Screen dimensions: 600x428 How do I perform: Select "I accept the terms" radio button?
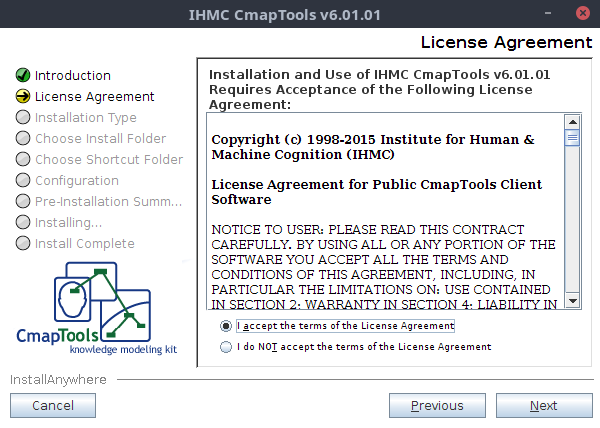click(226, 326)
